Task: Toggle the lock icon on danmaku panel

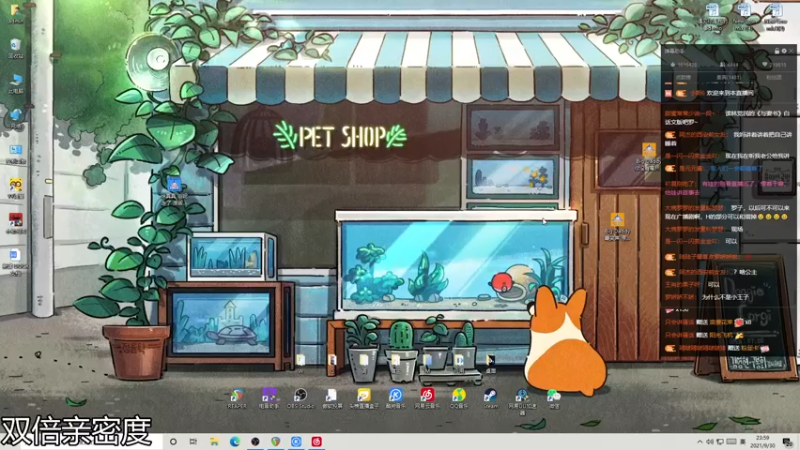Action: pyautogui.click(x=777, y=51)
